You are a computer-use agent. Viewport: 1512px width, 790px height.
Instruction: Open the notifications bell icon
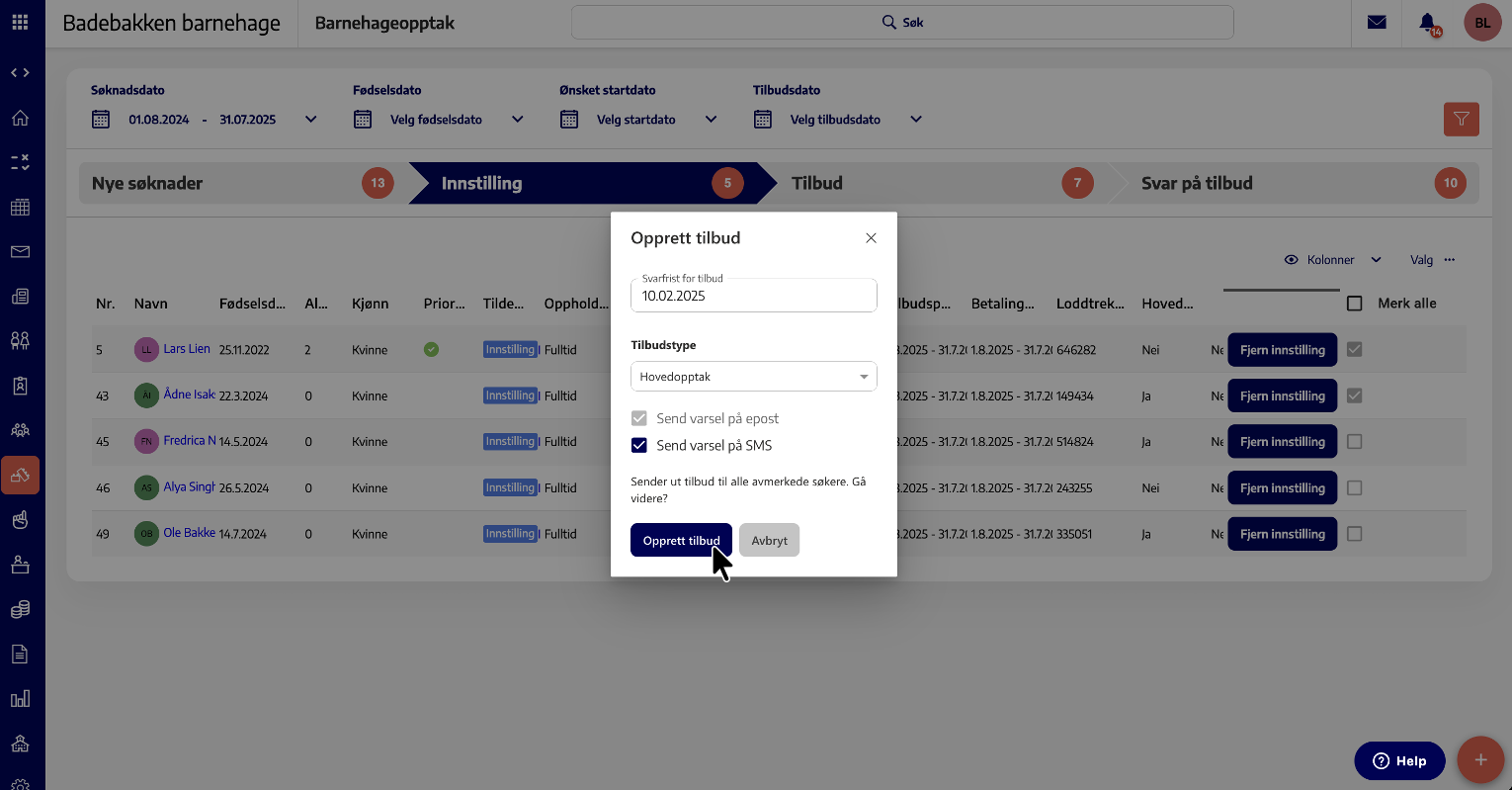[x=1427, y=22]
